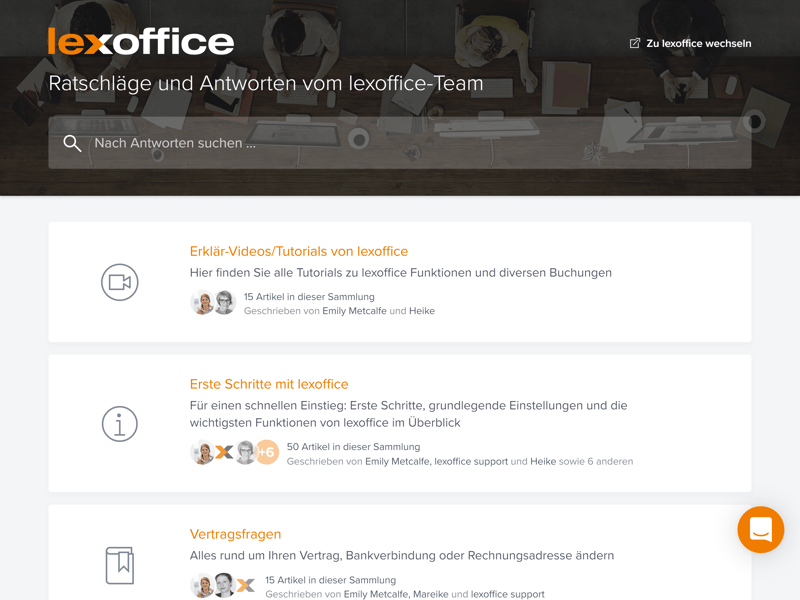Click 'Geschrieben von Emily Metcalfe, Mareike' line
The height and width of the screenshot is (600, 800).
tap(405, 594)
